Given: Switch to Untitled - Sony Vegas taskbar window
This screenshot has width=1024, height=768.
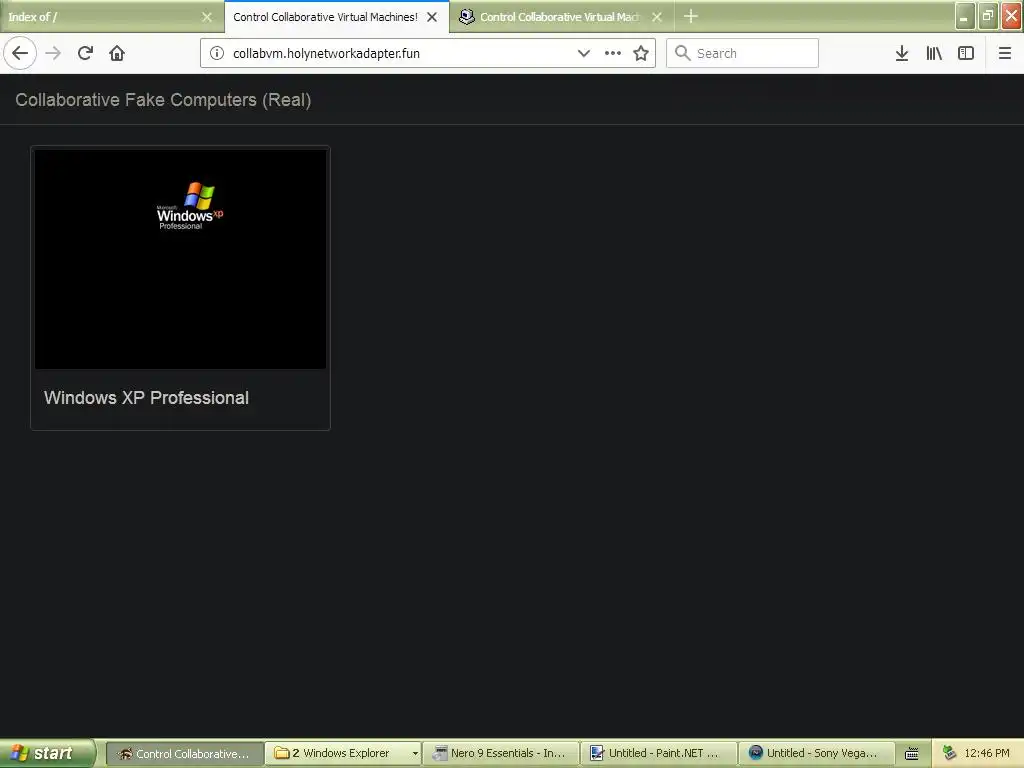Looking at the screenshot, I should pyautogui.click(x=817, y=753).
